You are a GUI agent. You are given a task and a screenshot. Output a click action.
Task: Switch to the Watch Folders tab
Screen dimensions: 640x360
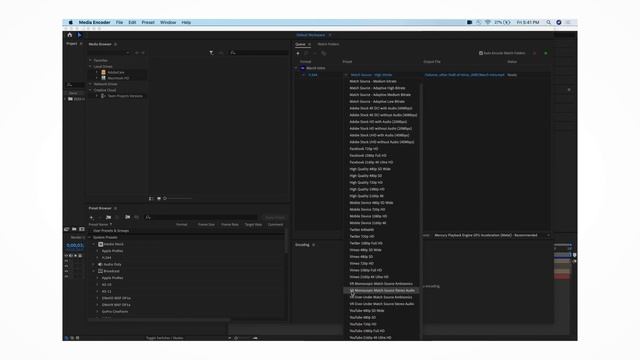tap(329, 44)
